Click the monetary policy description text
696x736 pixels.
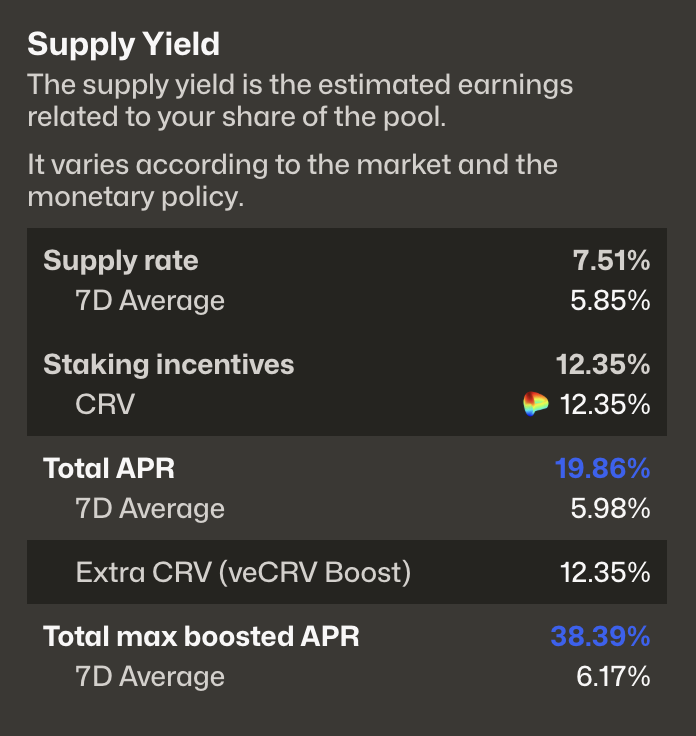292,180
